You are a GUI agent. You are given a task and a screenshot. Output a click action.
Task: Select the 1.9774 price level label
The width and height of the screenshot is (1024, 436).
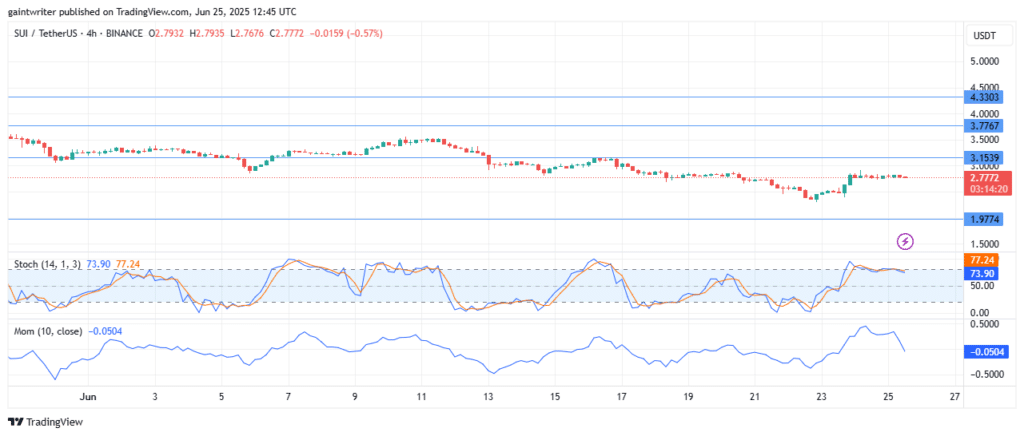(x=985, y=220)
